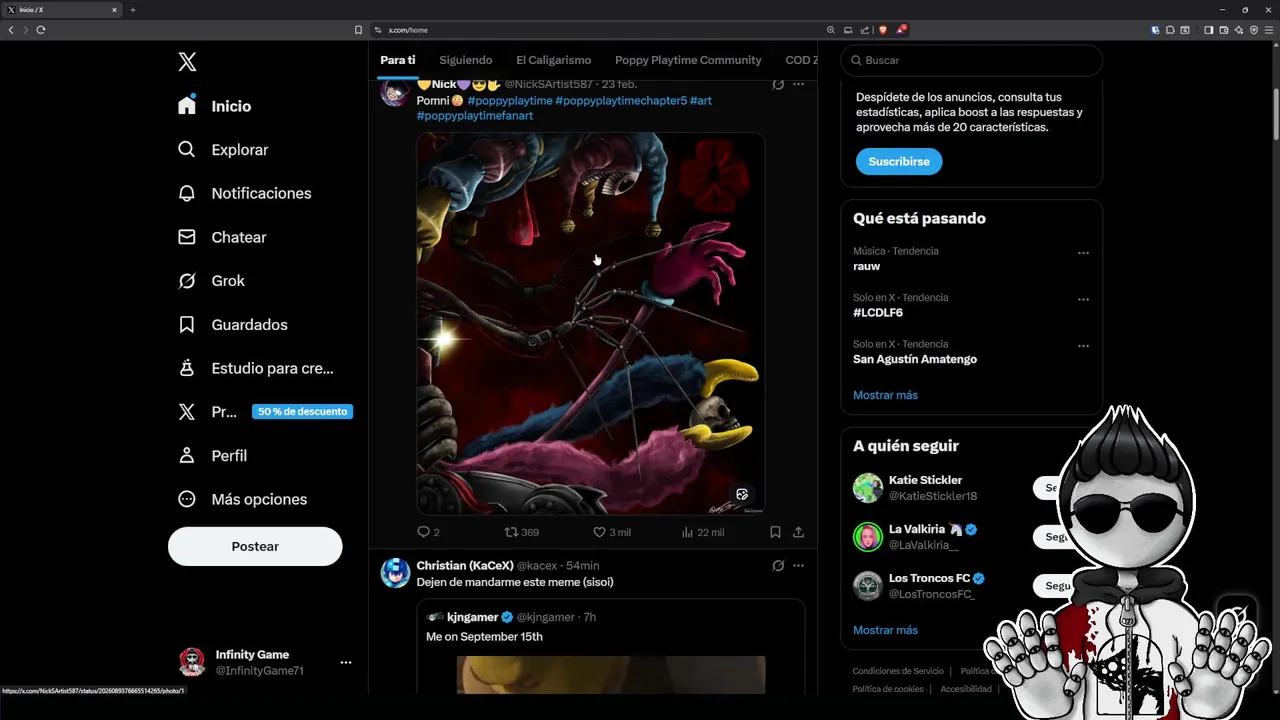
Task: Open the browser hamburger menu
Action: [1269, 30]
